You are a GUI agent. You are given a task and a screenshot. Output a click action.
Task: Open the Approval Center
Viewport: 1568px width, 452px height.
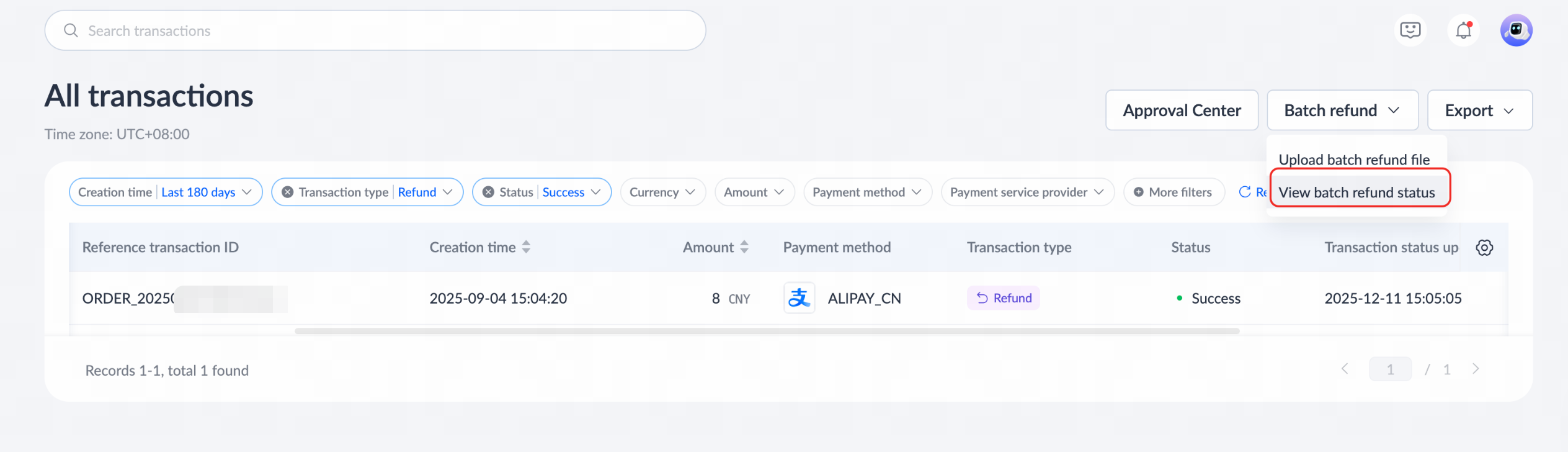1182,111
